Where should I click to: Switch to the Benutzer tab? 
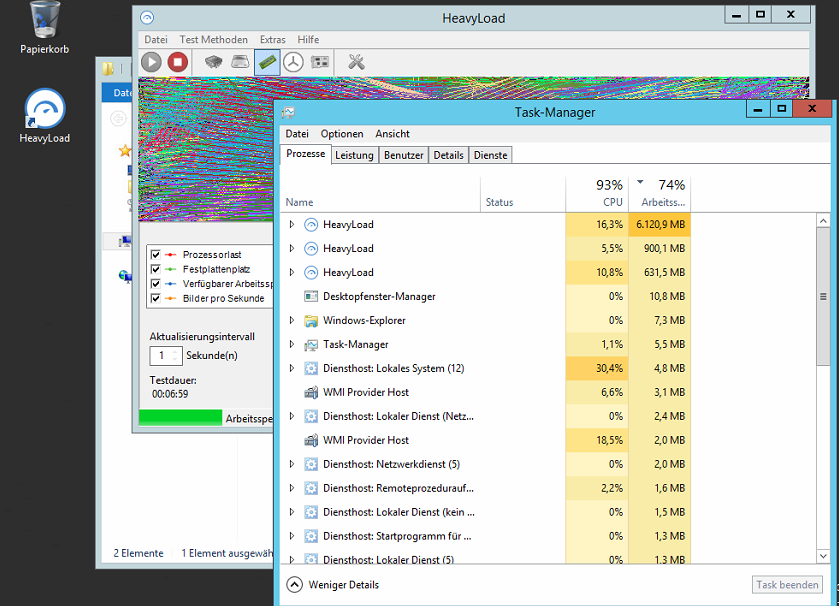point(403,155)
